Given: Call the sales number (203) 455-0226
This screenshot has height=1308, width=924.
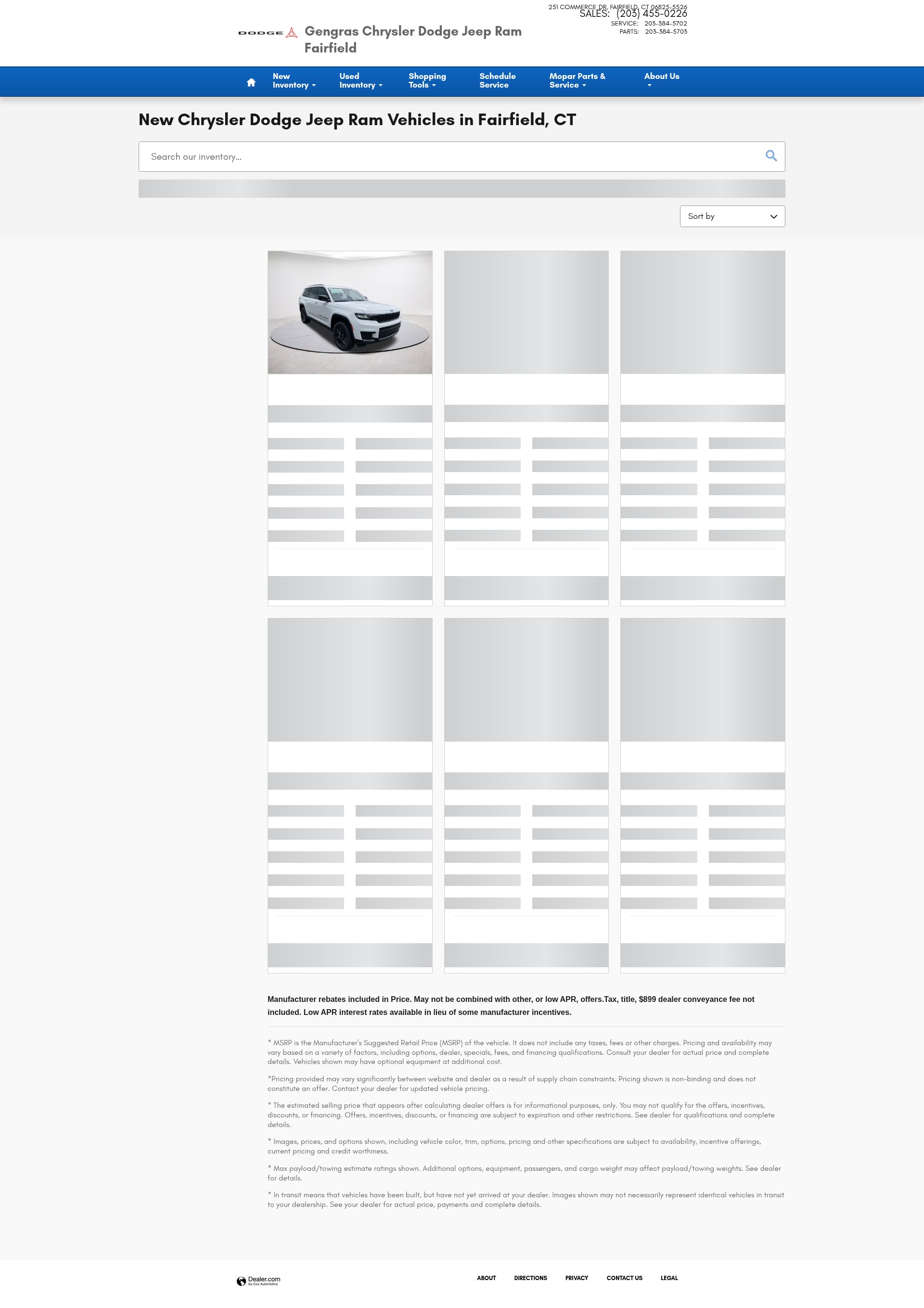Looking at the screenshot, I should click(652, 13).
